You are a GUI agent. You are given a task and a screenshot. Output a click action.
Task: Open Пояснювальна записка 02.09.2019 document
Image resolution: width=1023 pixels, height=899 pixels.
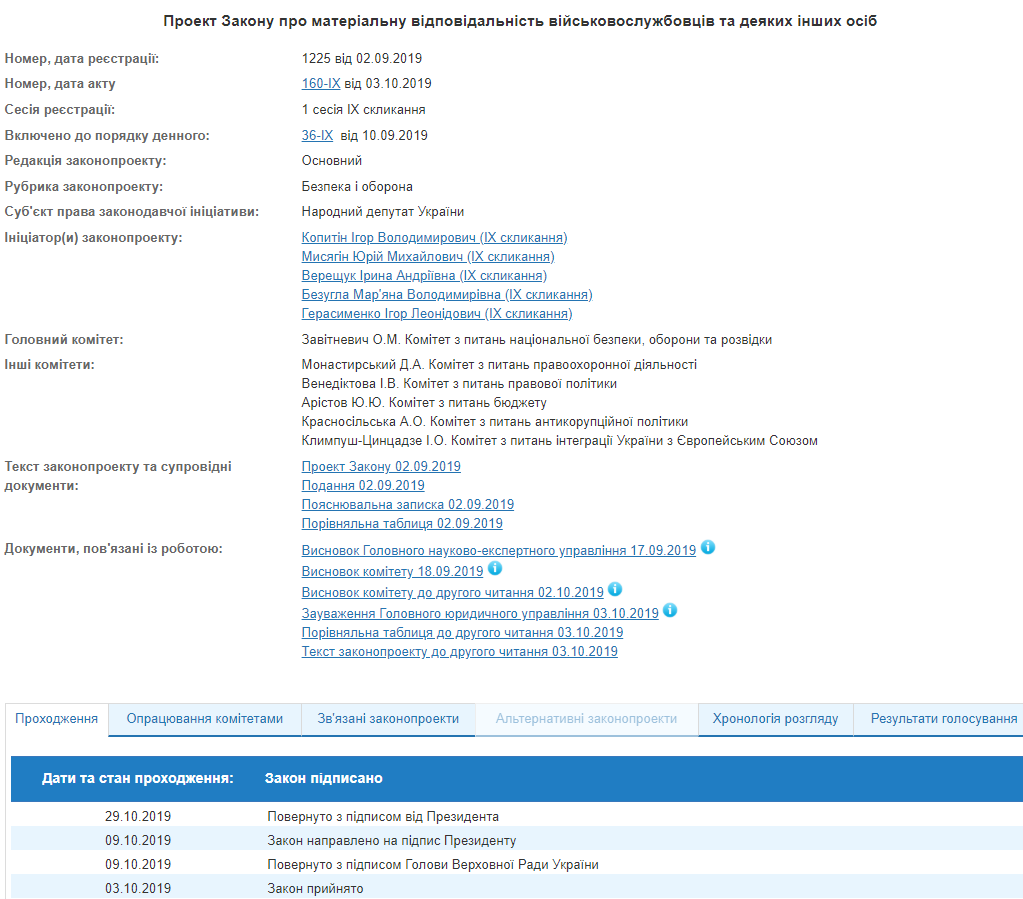pyautogui.click(x=407, y=505)
